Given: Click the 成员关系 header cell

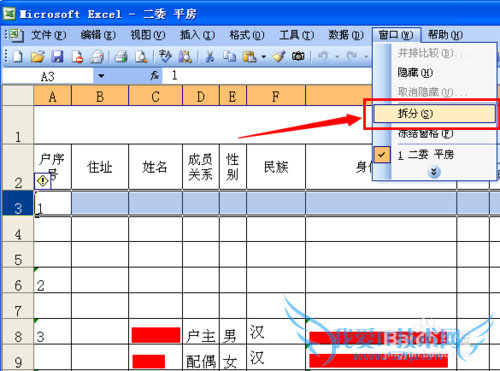Looking at the screenshot, I should (x=201, y=167).
